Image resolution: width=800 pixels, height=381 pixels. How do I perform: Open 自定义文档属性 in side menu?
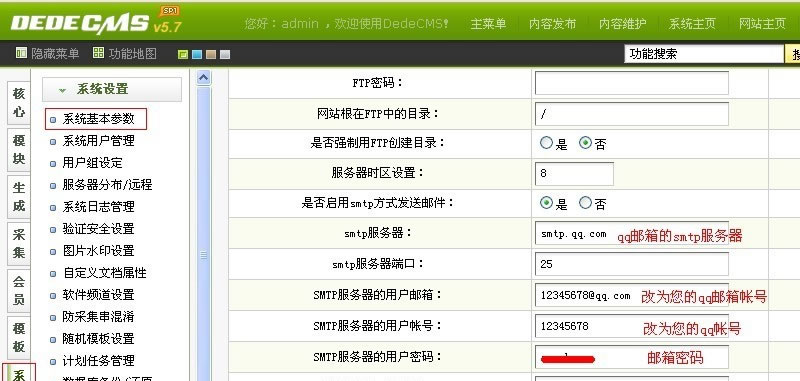tap(104, 273)
